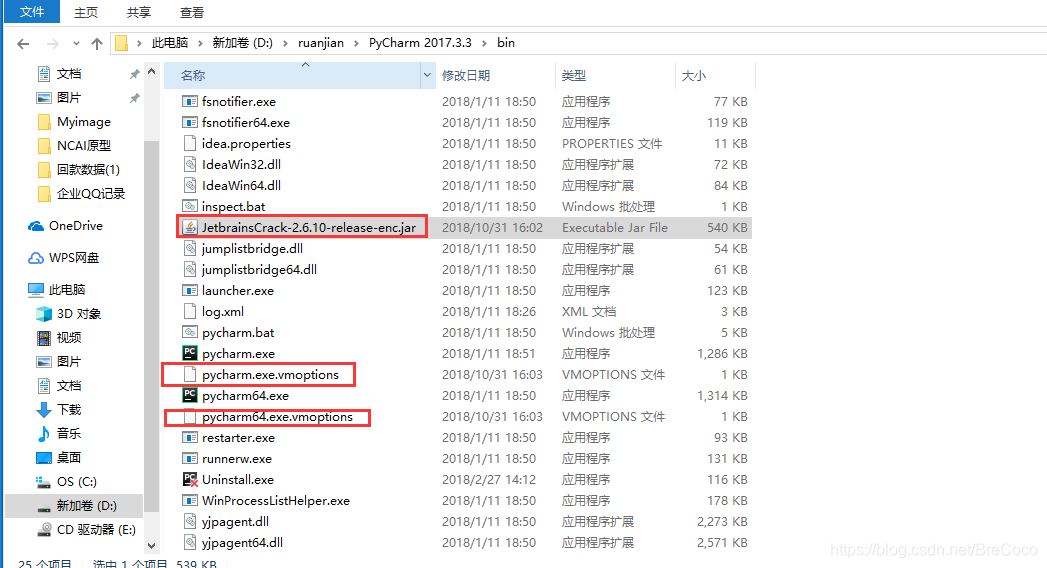Open 名称 column filter dropdown arrow
The width and height of the screenshot is (1047, 568).
point(427,75)
